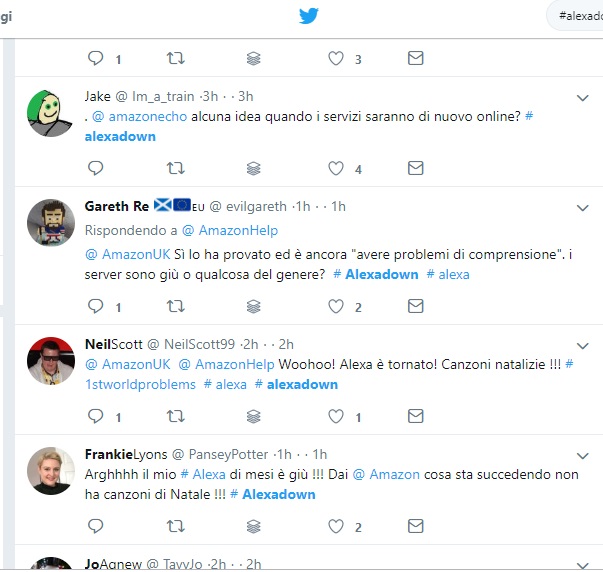Screen dimensions: 603x572
Task: Open the #1stworldproblems hashtag link
Action: click(329, 374)
